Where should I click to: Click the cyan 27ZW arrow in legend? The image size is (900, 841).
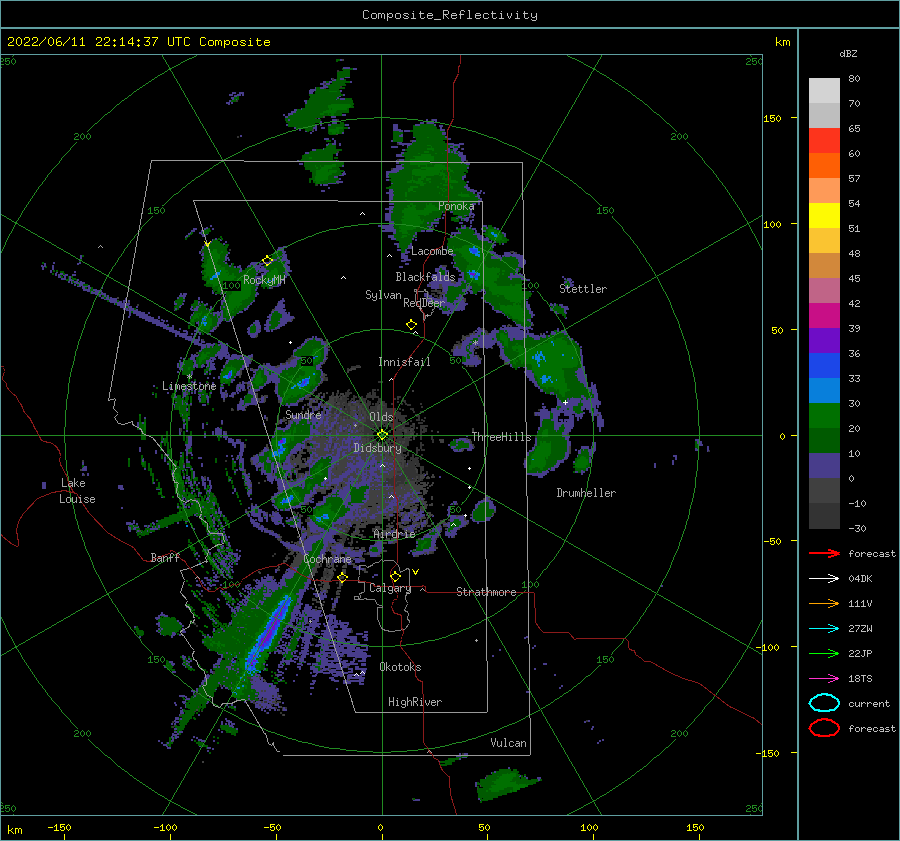click(x=824, y=629)
